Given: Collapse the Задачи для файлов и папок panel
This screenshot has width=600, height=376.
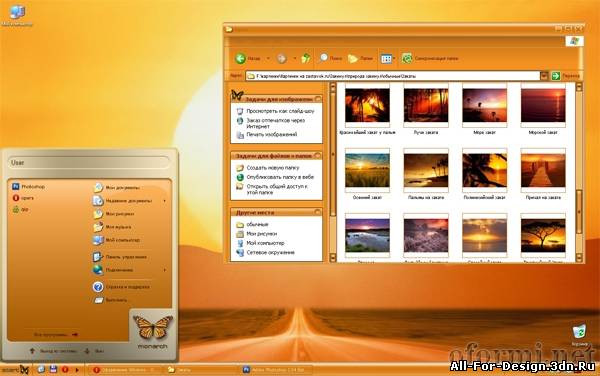Looking at the screenshot, I should tap(317, 155).
